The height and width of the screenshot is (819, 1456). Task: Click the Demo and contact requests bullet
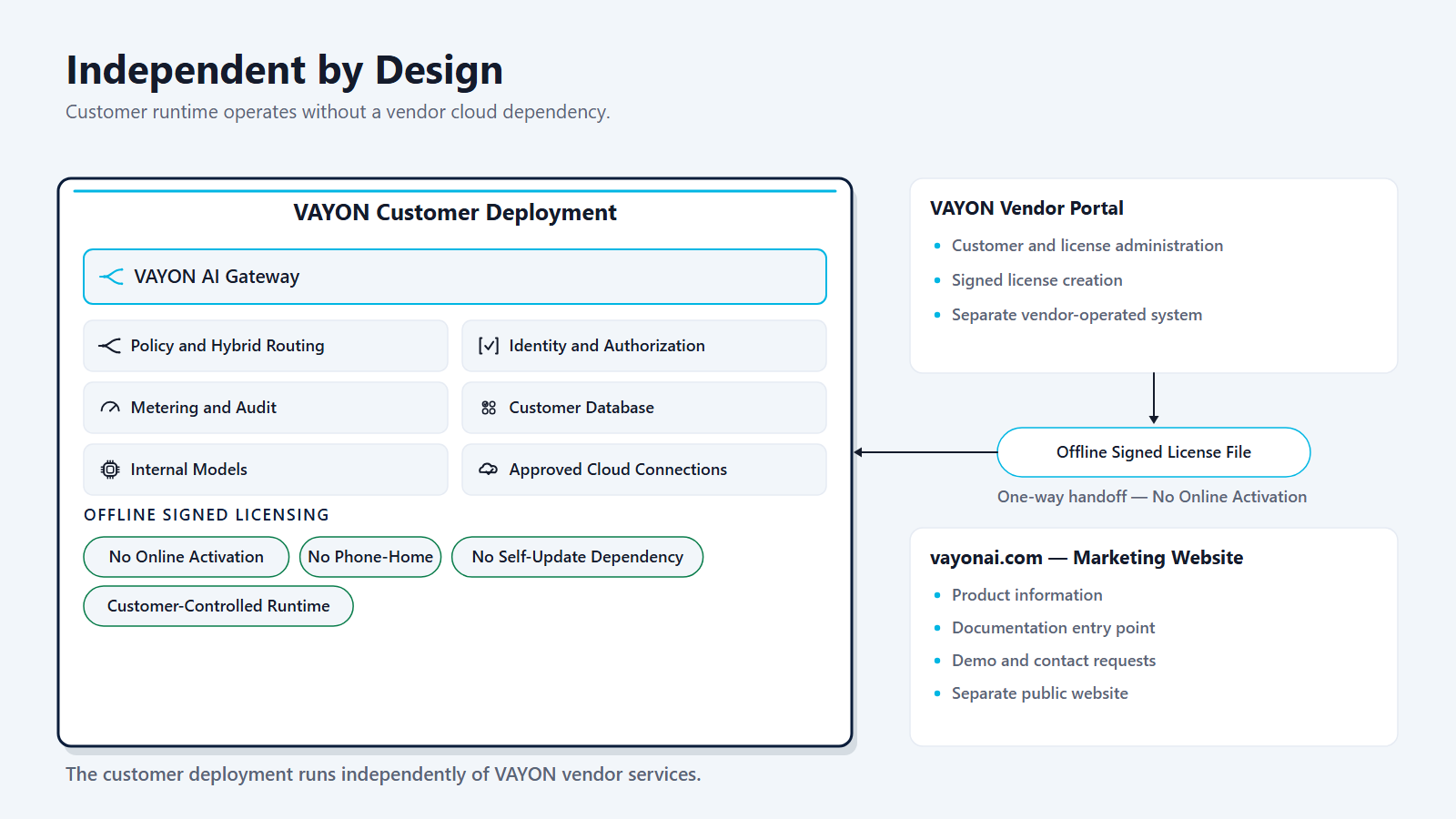(1054, 661)
